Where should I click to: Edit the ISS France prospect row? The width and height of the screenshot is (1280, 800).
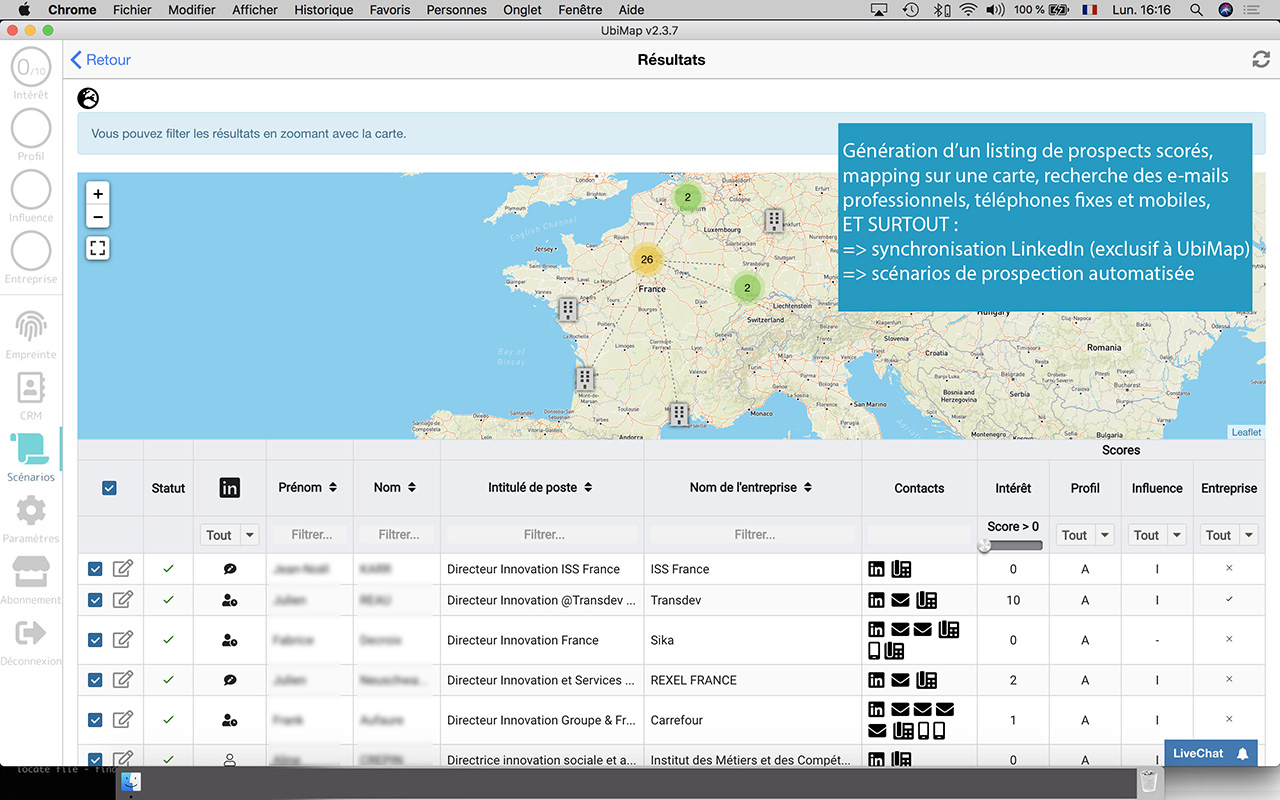[123, 569]
